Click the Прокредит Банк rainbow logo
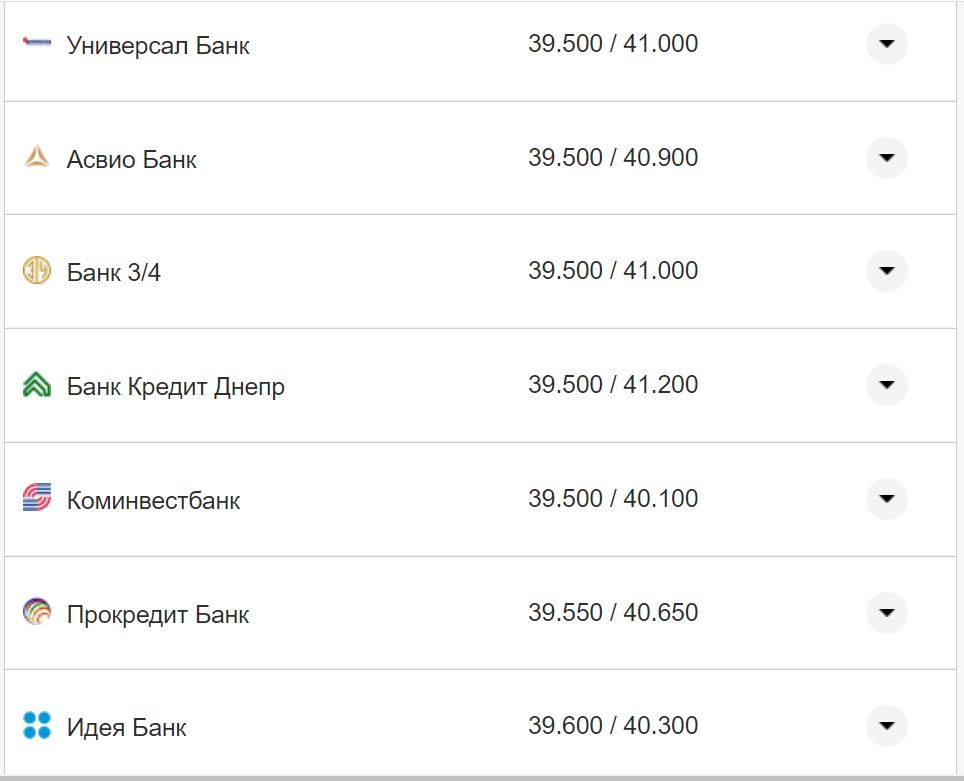Screen dimensions: 964x781 [37, 612]
